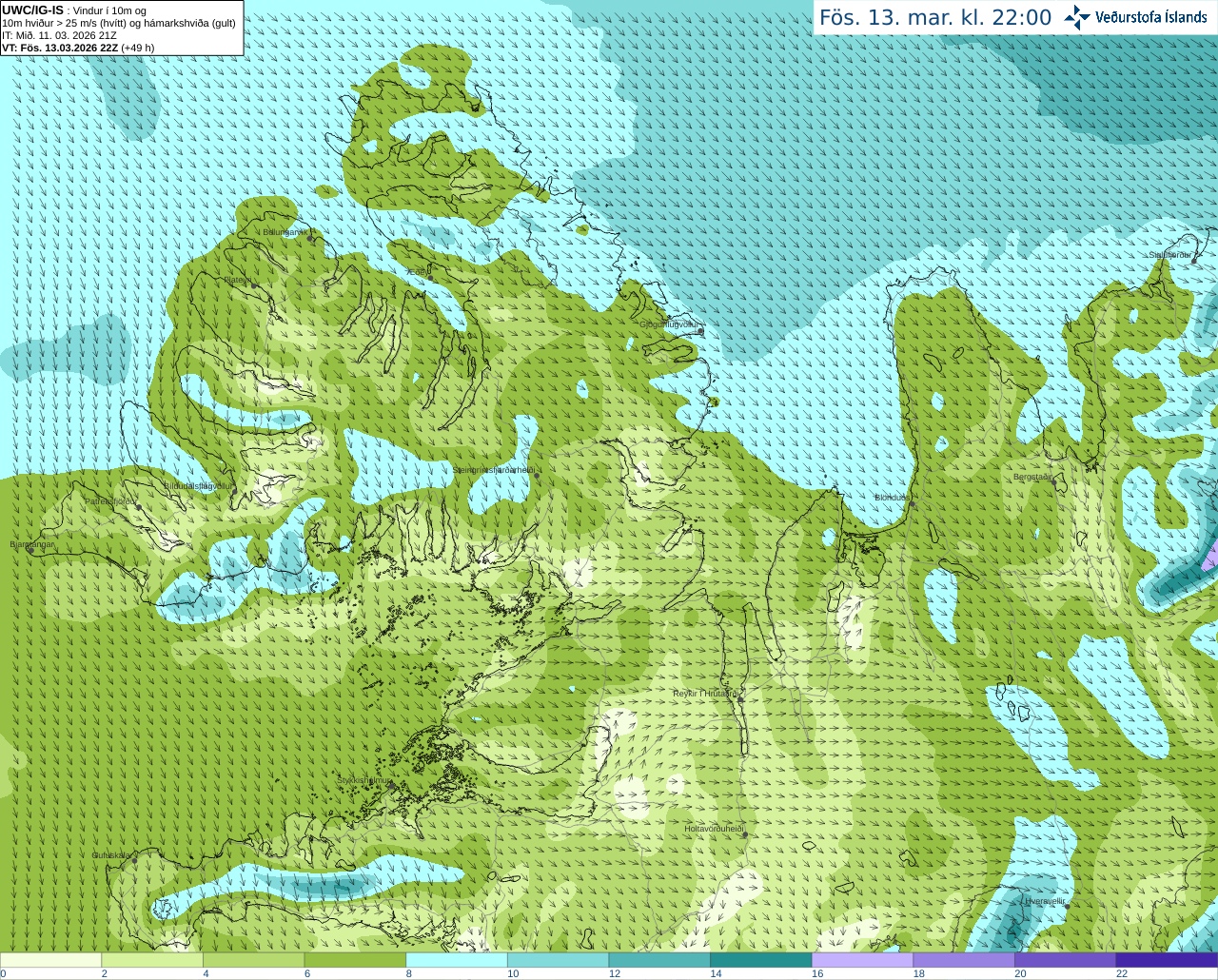Click the VT: Fös. 13.03.2026 22Z line
The width and height of the screenshot is (1218, 980).
point(78,48)
